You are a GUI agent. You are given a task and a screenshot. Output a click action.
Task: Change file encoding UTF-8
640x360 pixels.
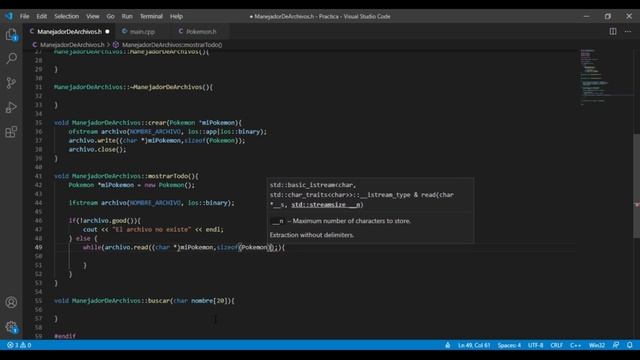(536, 345)
